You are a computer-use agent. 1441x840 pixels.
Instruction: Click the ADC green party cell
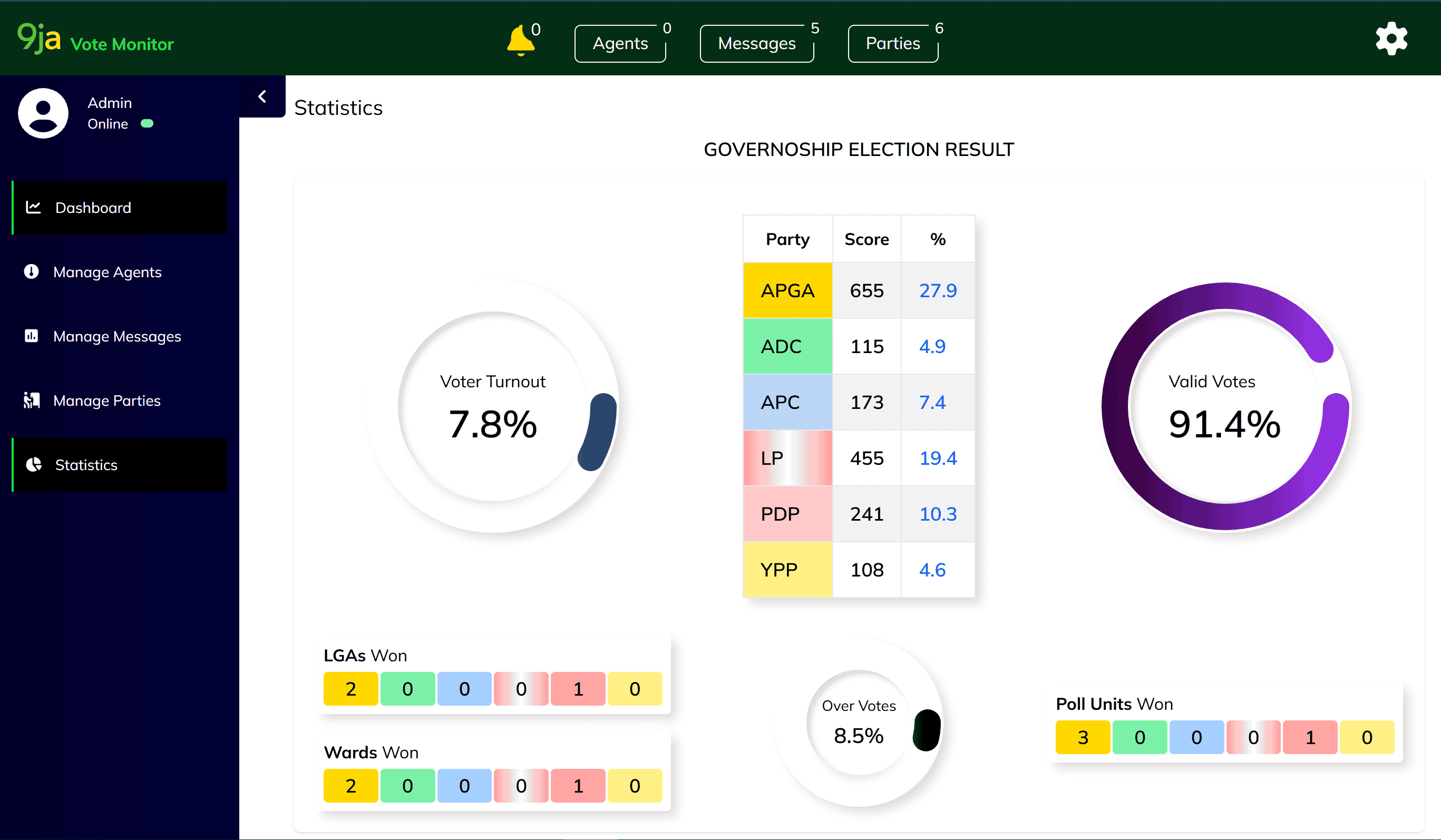[787, 346]
